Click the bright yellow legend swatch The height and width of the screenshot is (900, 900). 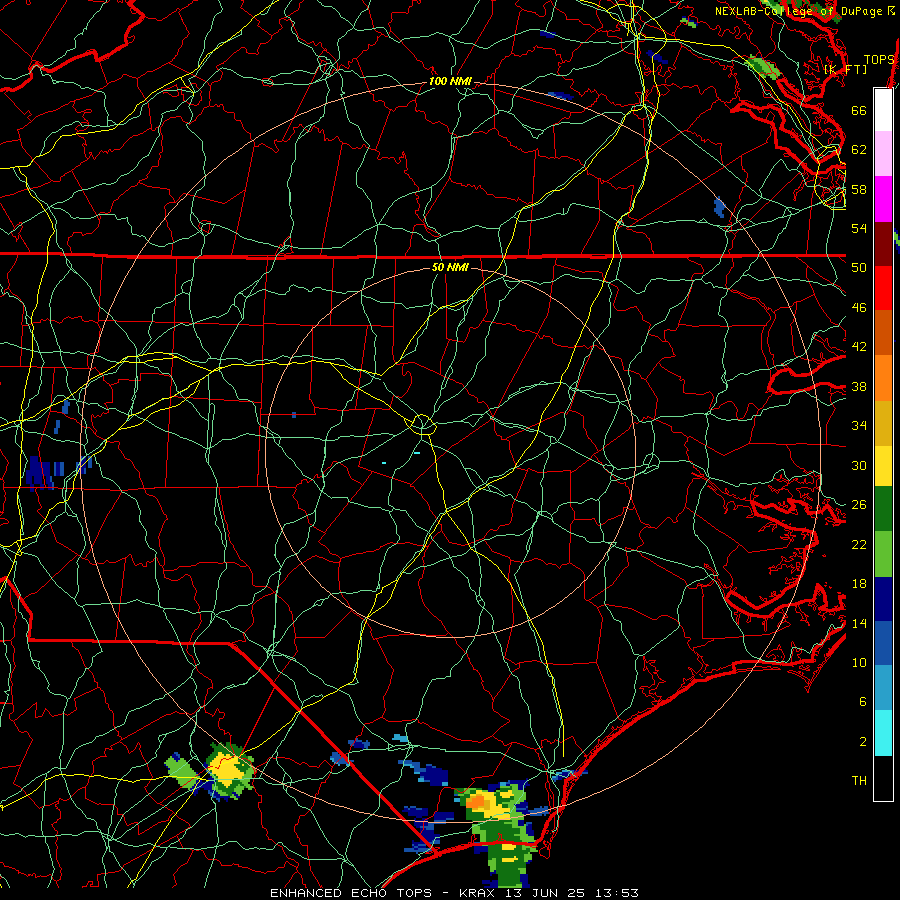coord(883,466)
